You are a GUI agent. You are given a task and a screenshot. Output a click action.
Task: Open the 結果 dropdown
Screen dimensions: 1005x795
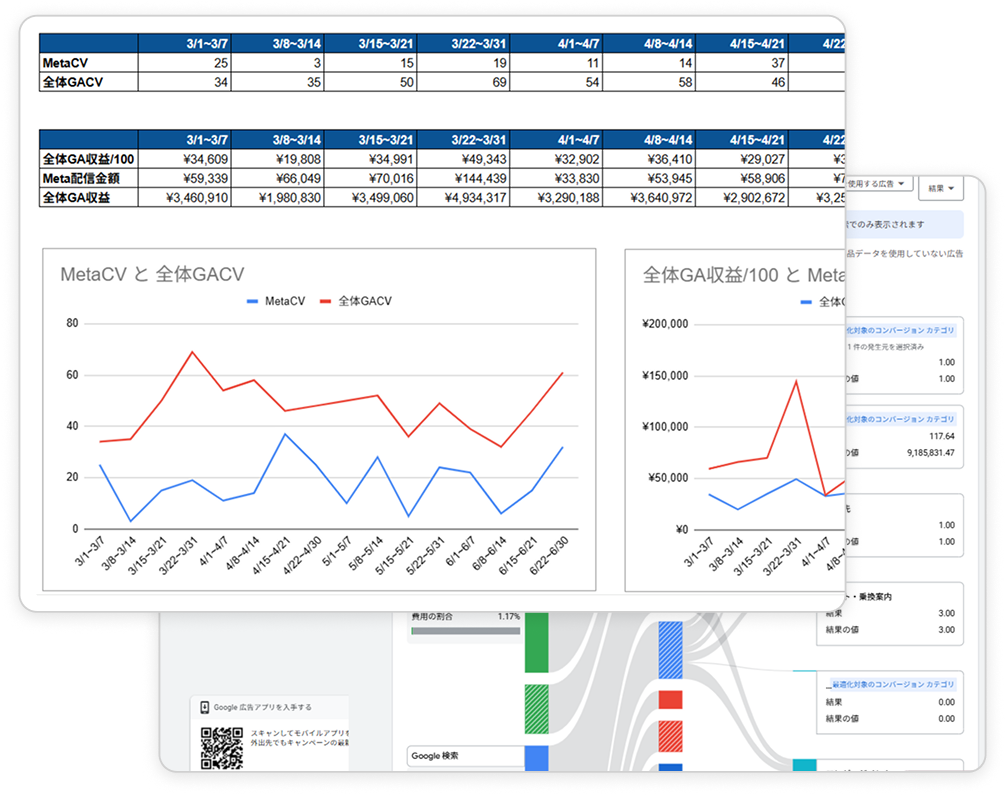[941, 187]
